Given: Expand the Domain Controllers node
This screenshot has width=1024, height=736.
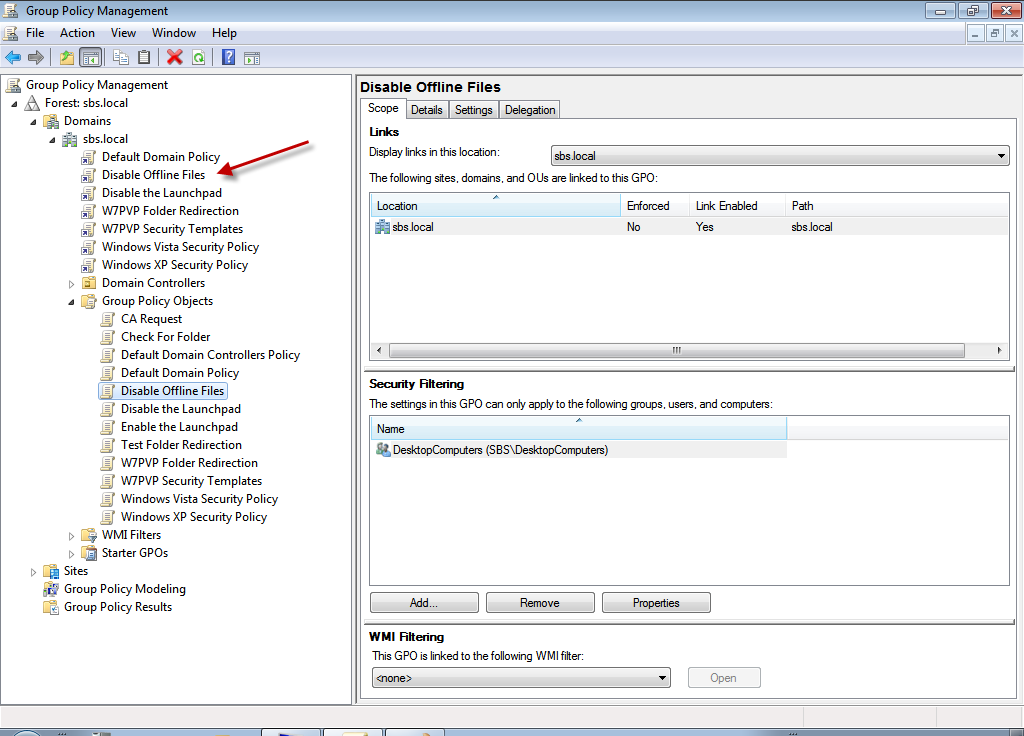Looking at the screenshot, I should 71,284.
